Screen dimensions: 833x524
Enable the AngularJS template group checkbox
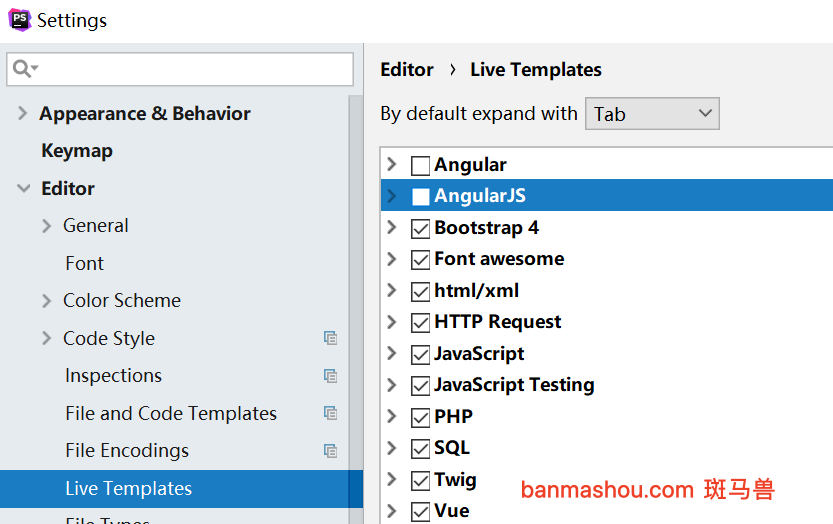pyautogui.click(x=420, y=197)
